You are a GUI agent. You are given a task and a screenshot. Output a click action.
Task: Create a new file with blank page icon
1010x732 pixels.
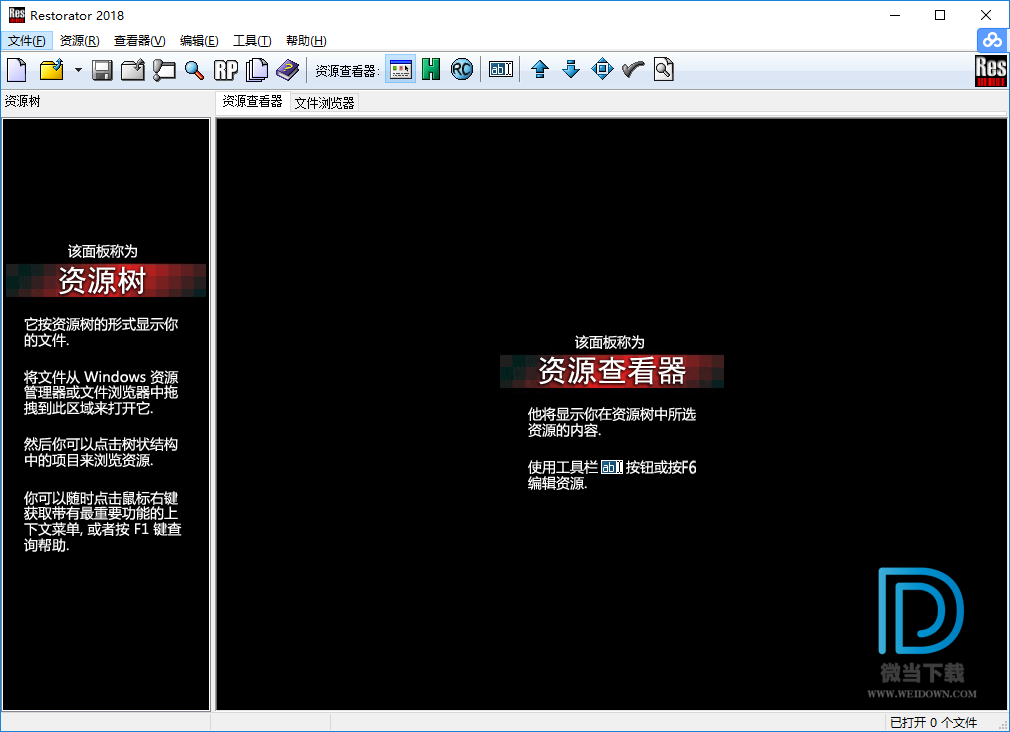(x=17, y=70)
